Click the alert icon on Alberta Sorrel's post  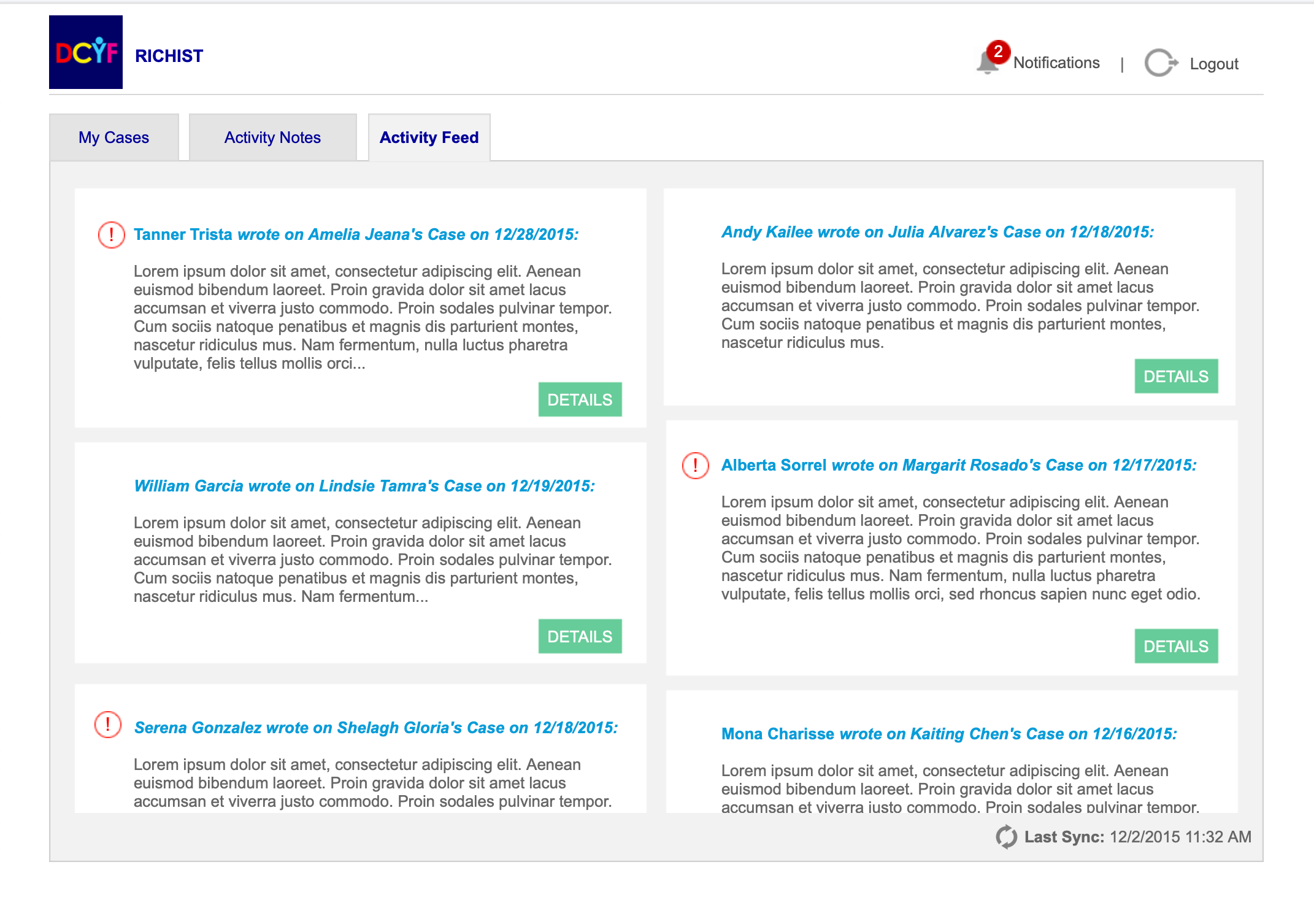pyautogui.click(x=695, y=466)
